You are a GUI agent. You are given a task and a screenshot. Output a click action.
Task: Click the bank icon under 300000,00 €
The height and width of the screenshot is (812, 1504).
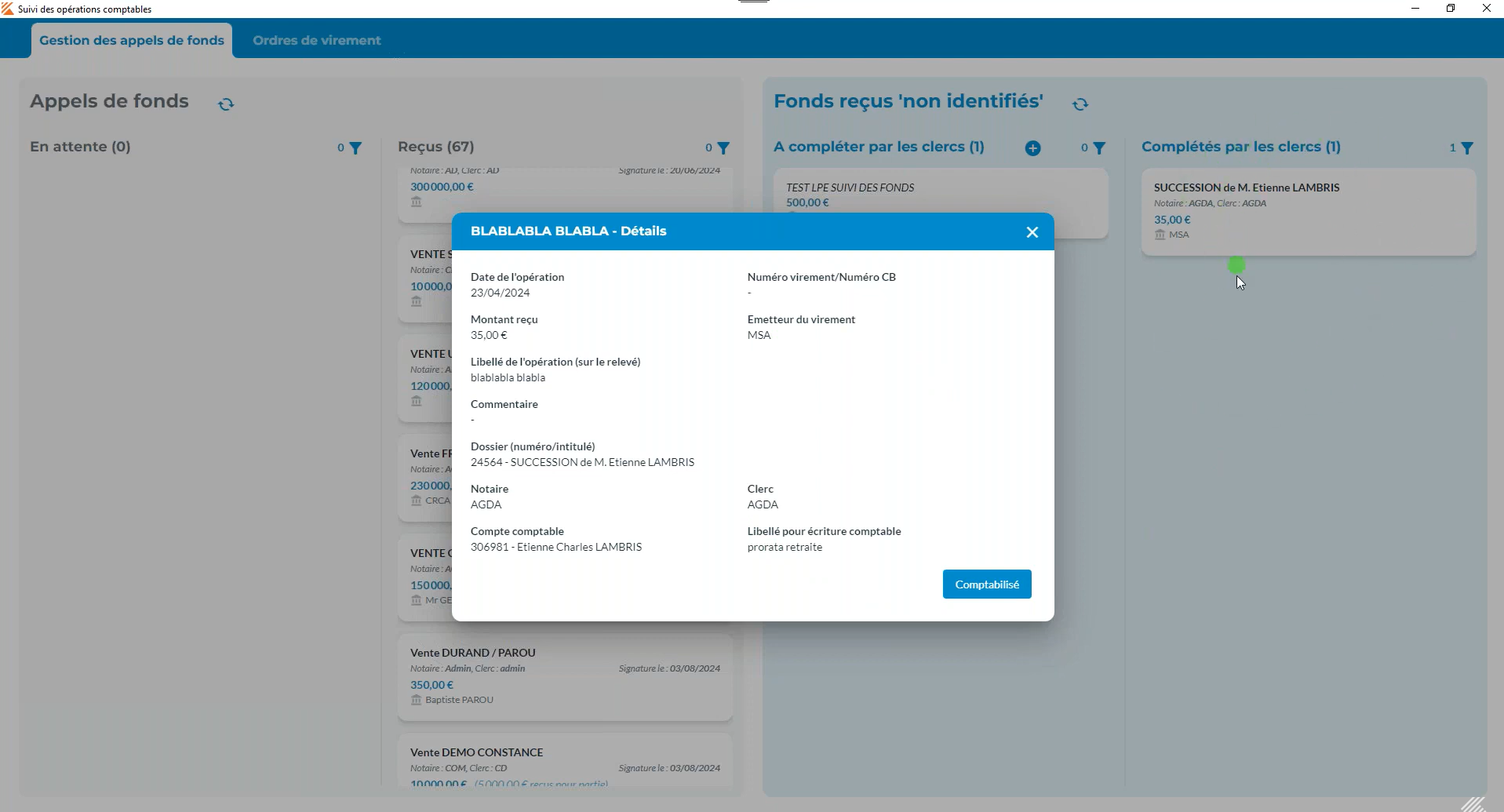(x=417, y=202)
